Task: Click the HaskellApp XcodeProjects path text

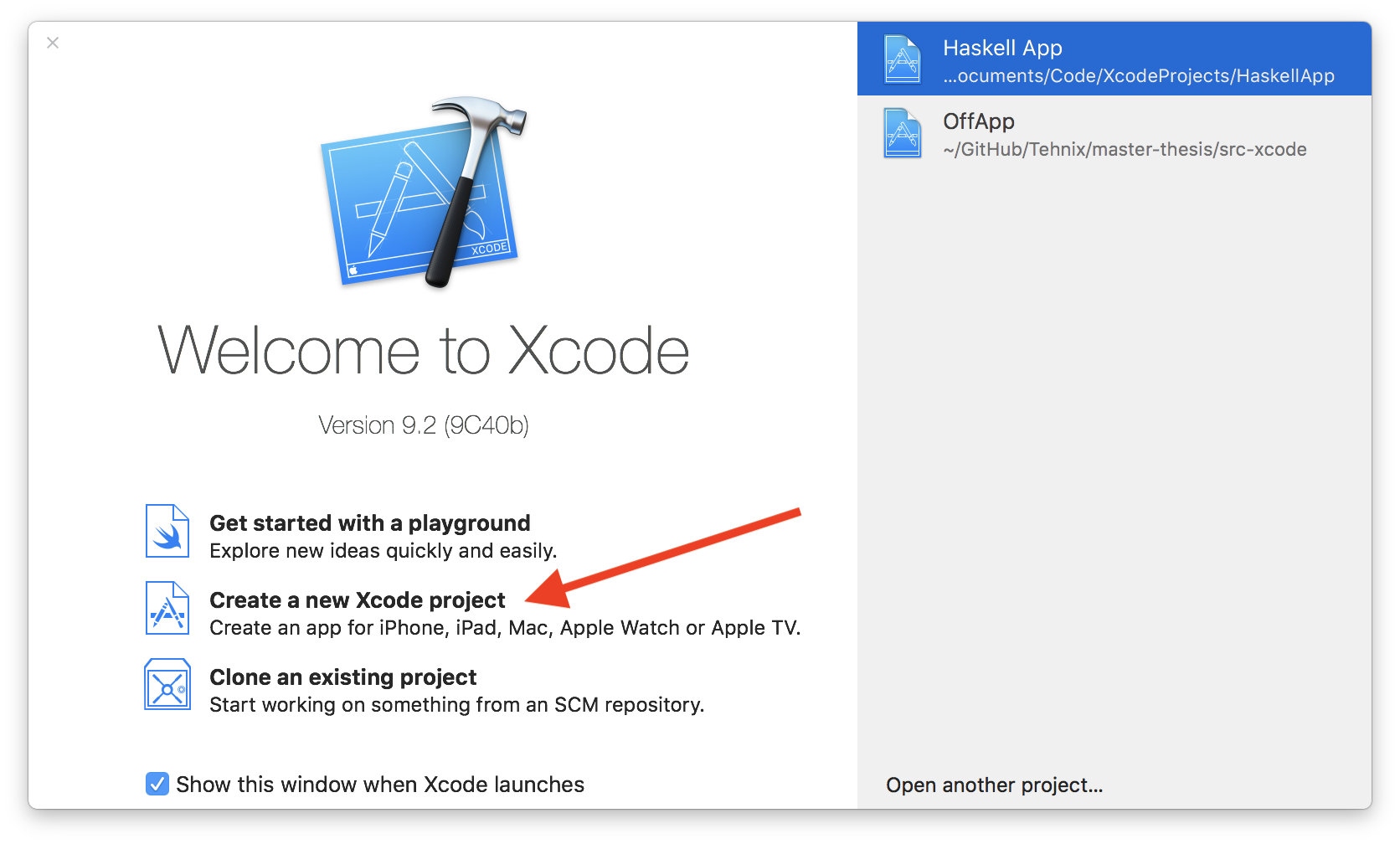Action: click(1138, 76)
